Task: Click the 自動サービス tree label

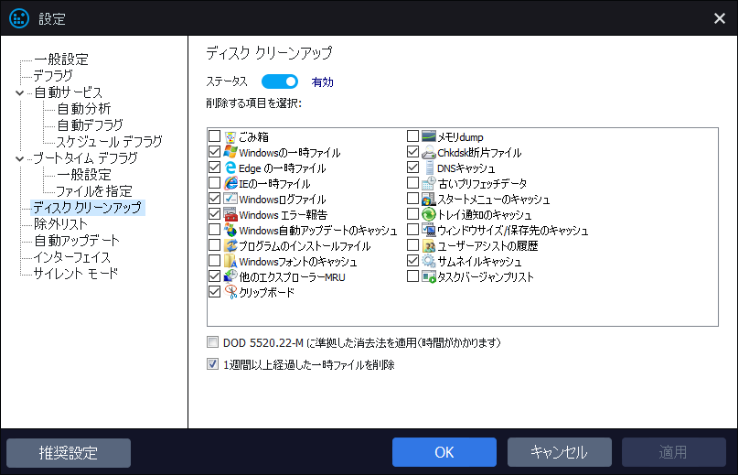Action: point(68,92)
